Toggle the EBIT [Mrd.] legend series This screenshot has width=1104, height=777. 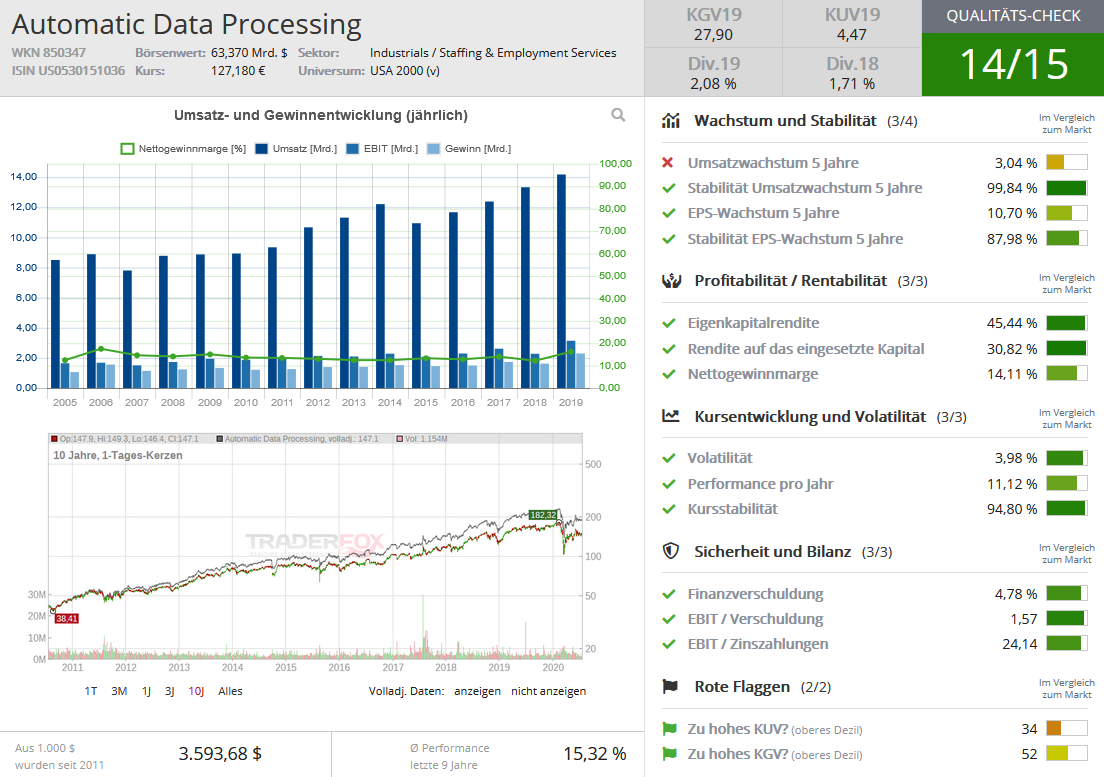coord(382,149)
